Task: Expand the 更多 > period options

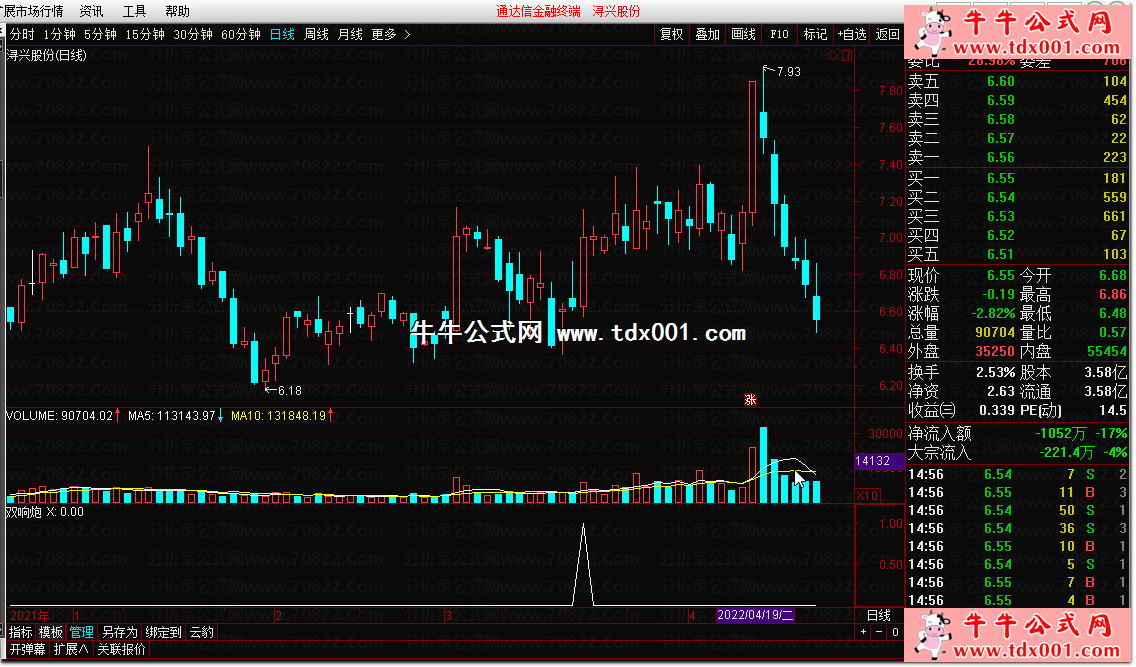Action: pos(390,34)
